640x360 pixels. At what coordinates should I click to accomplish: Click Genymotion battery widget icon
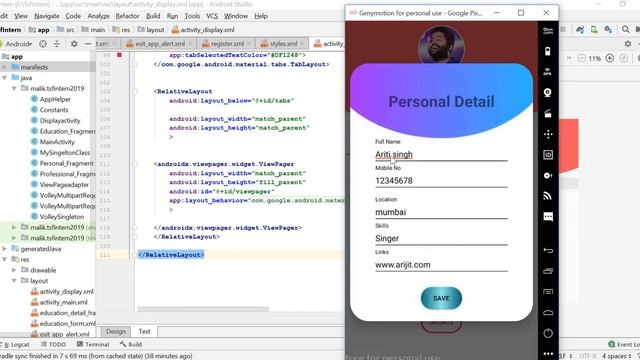pyautogui.click(x=548, y=51)
